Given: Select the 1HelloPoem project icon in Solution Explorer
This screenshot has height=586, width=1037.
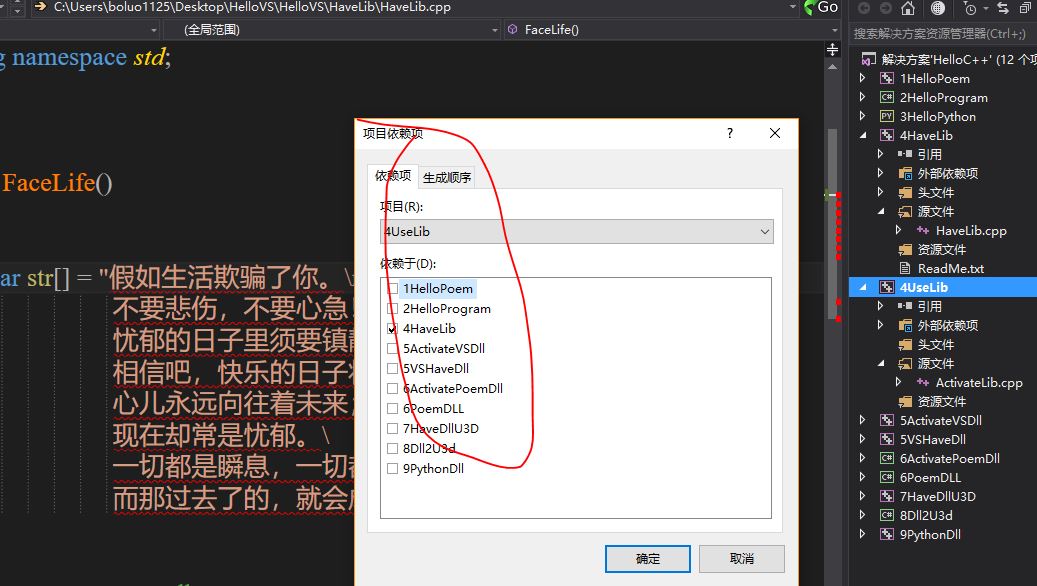Looking at the screenshot, I should click(887, 79).
